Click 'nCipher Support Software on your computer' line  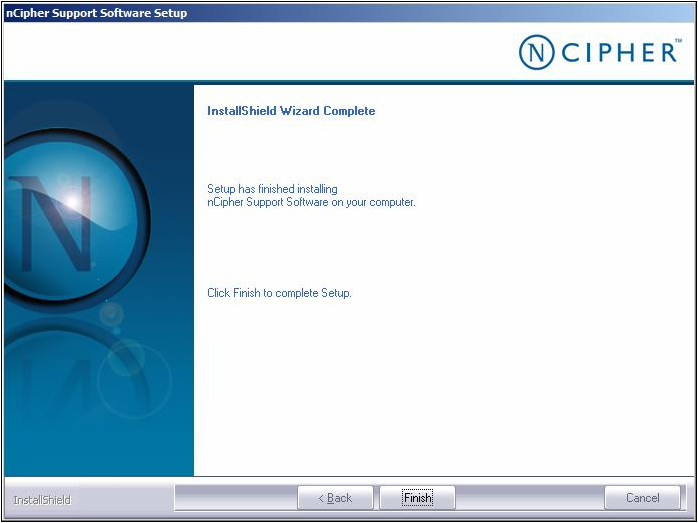point(310,202)
